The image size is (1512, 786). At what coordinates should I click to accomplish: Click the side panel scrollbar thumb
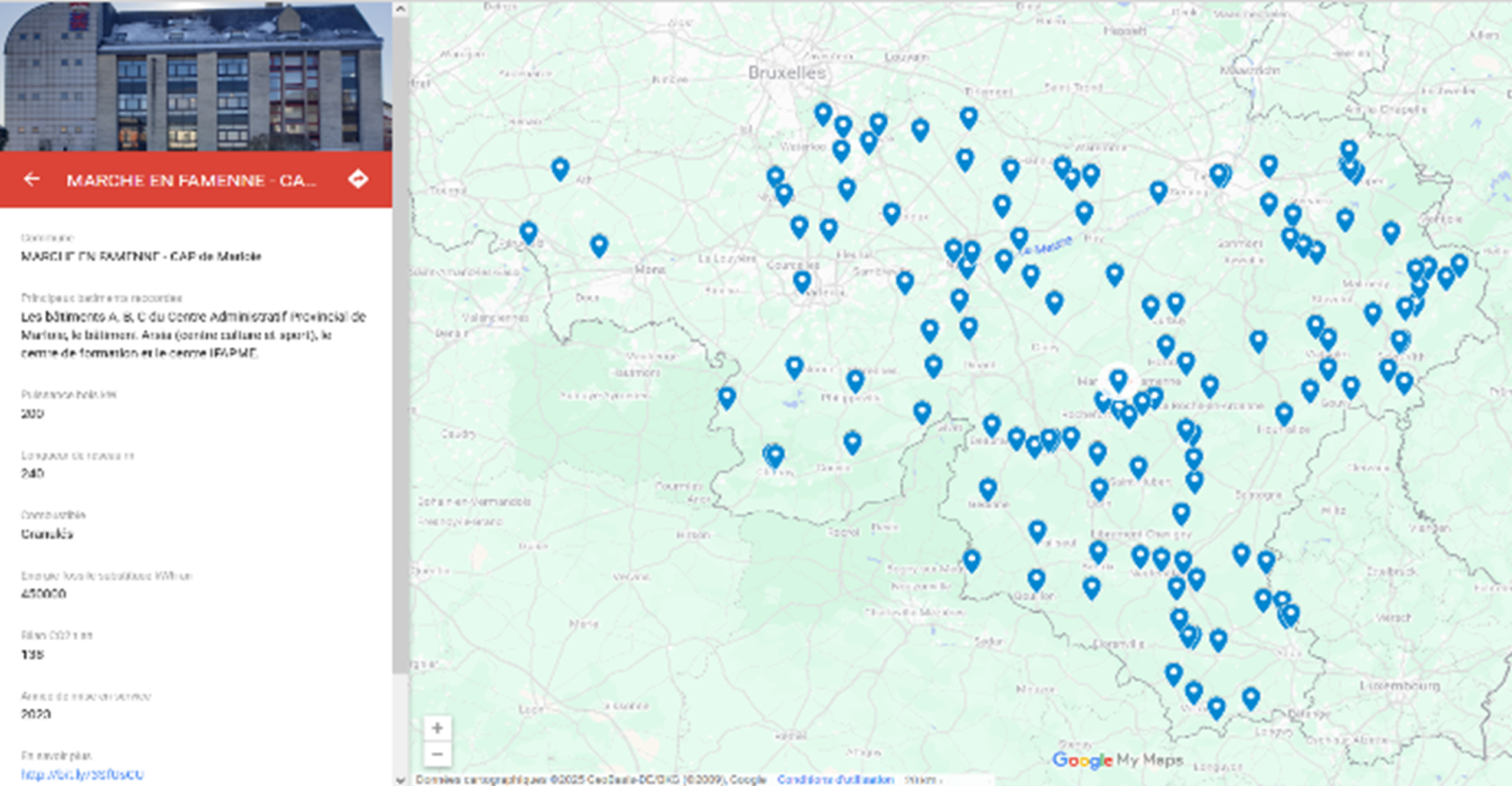pos(400,345)
